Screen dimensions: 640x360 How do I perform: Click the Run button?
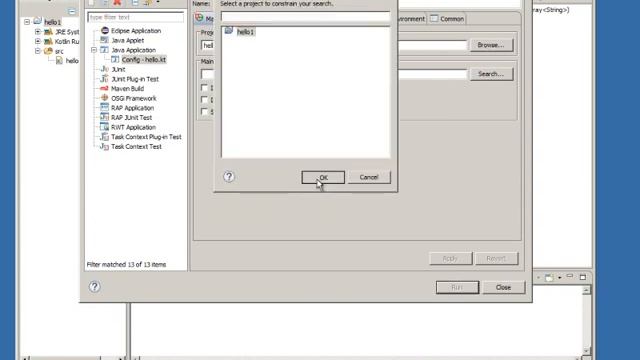coord(457,287)
